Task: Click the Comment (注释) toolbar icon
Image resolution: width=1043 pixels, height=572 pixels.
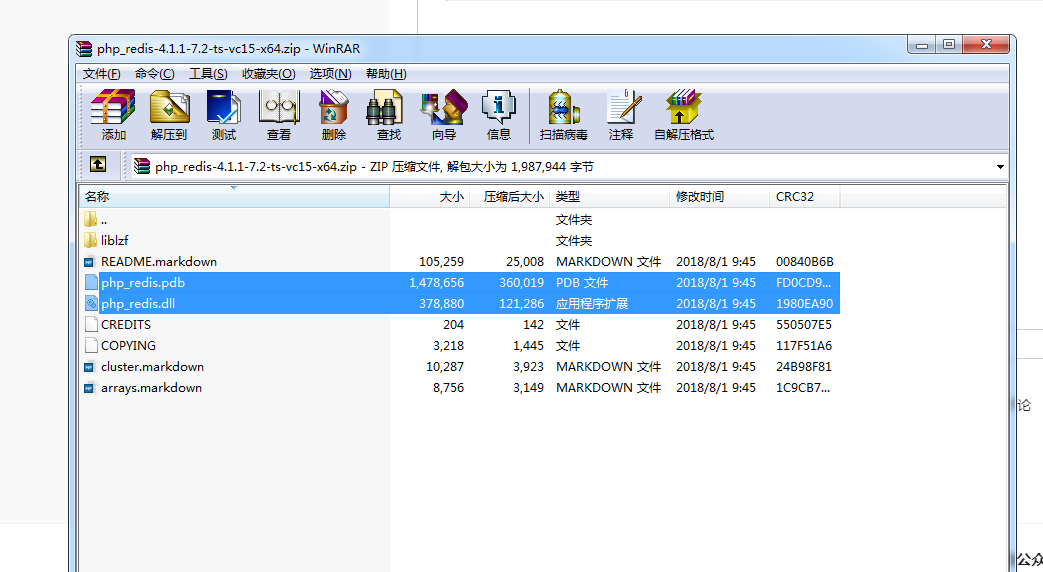Action: pos(623,107)
